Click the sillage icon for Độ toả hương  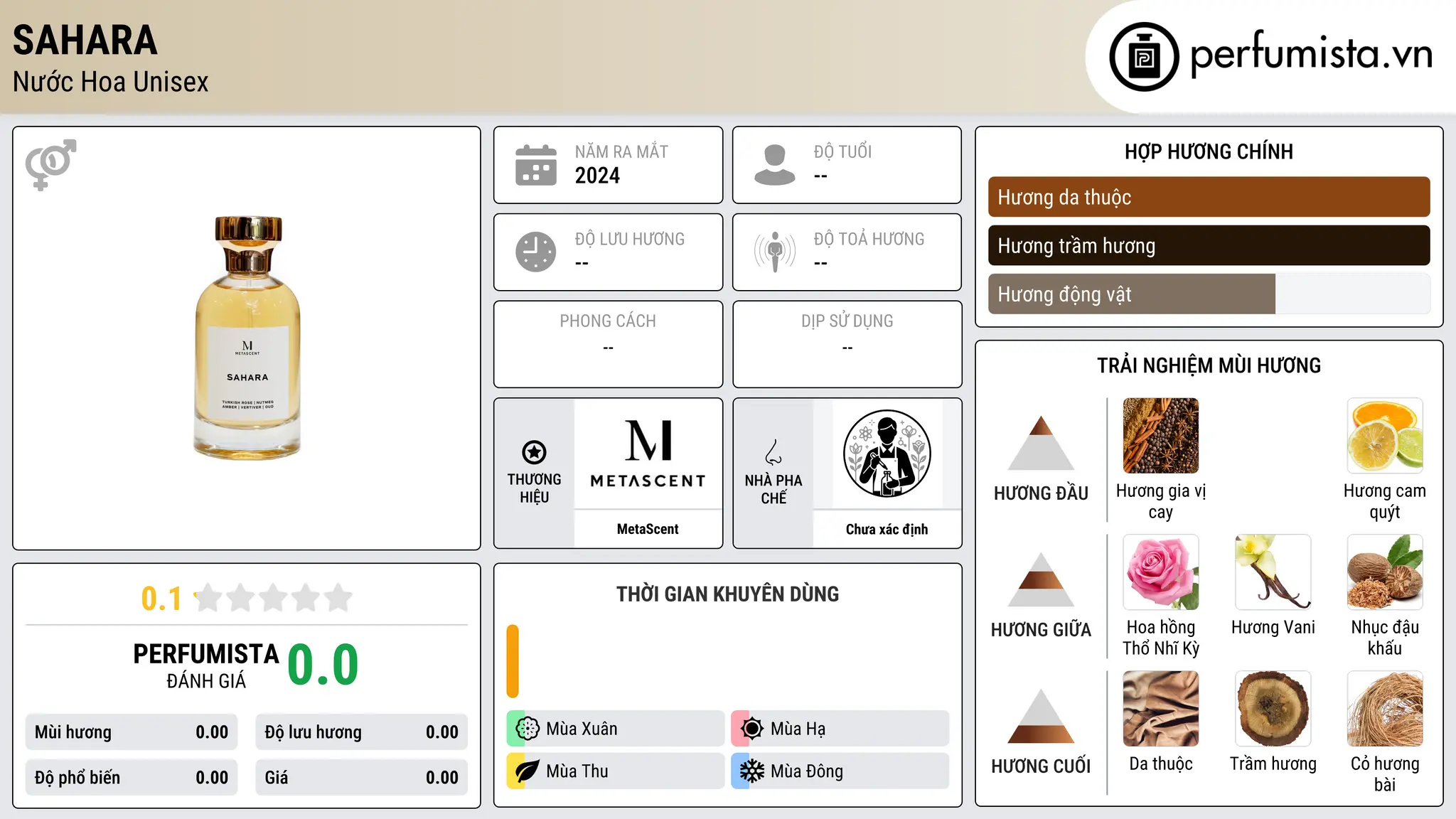775,252
